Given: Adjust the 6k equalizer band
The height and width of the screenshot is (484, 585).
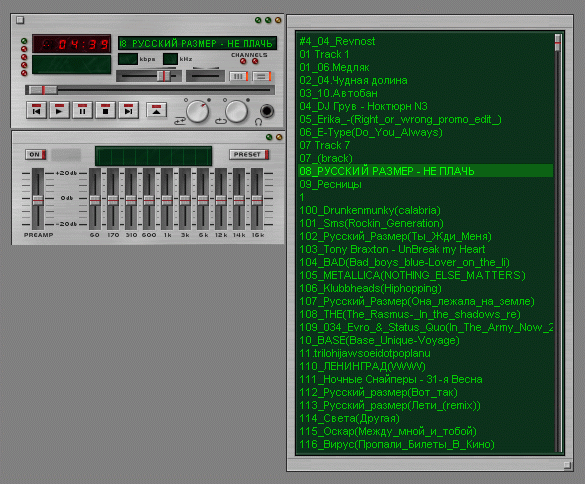Looking at the screenshot, I should pos(203,199).
